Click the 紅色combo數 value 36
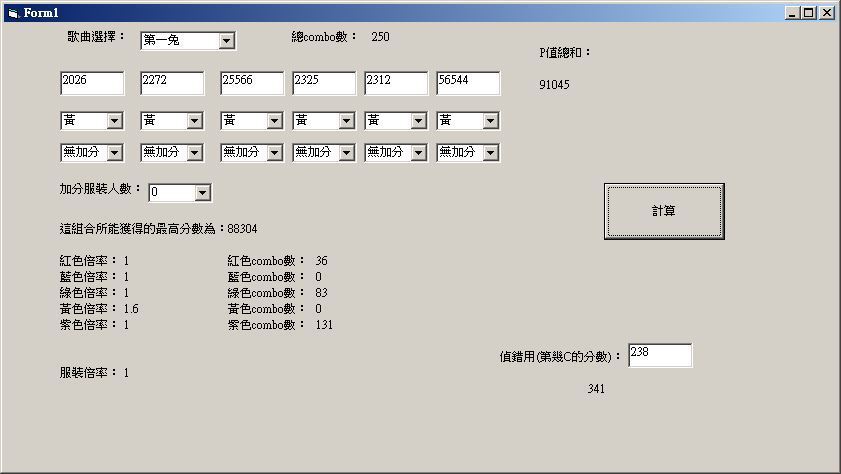841x474 pixels. click(321, 261)
